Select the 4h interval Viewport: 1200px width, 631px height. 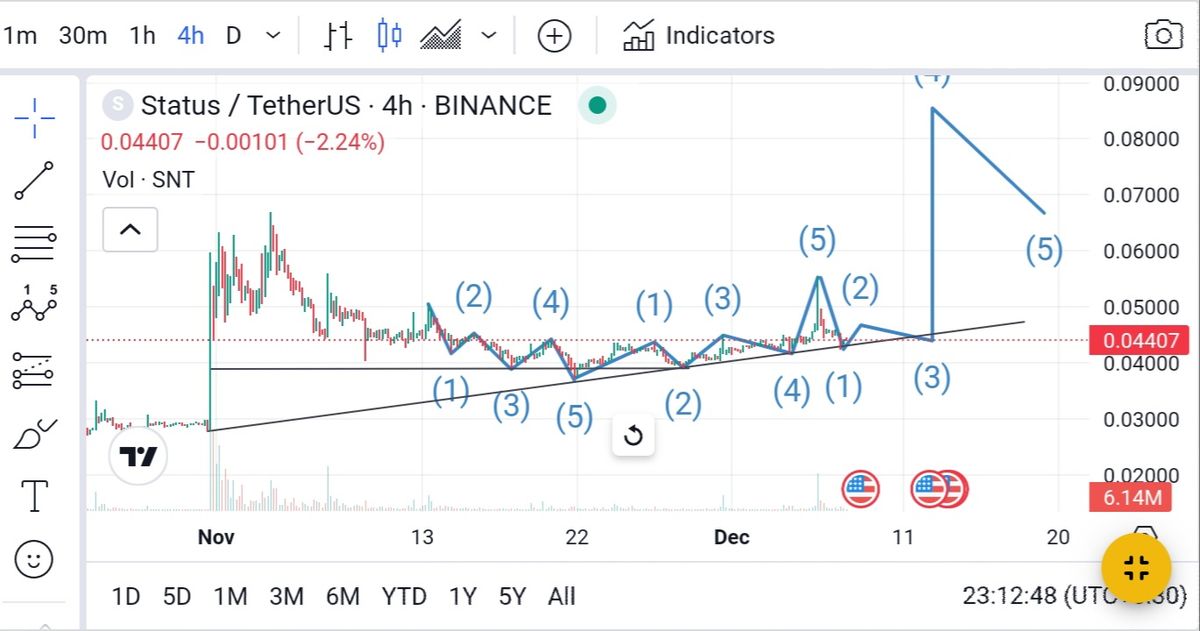191,36
